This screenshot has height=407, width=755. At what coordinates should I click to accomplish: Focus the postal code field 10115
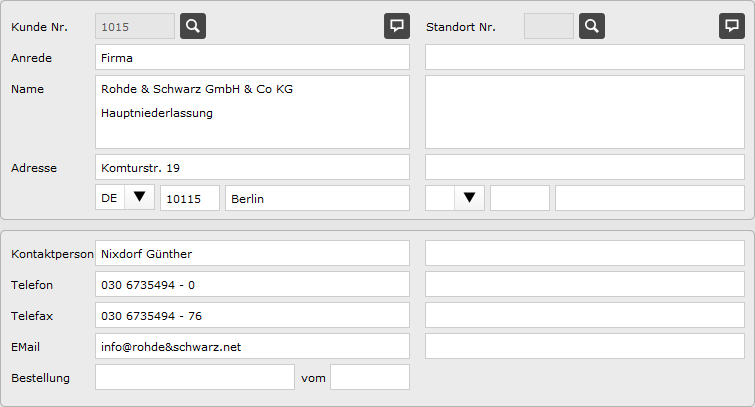click(190, 198)
